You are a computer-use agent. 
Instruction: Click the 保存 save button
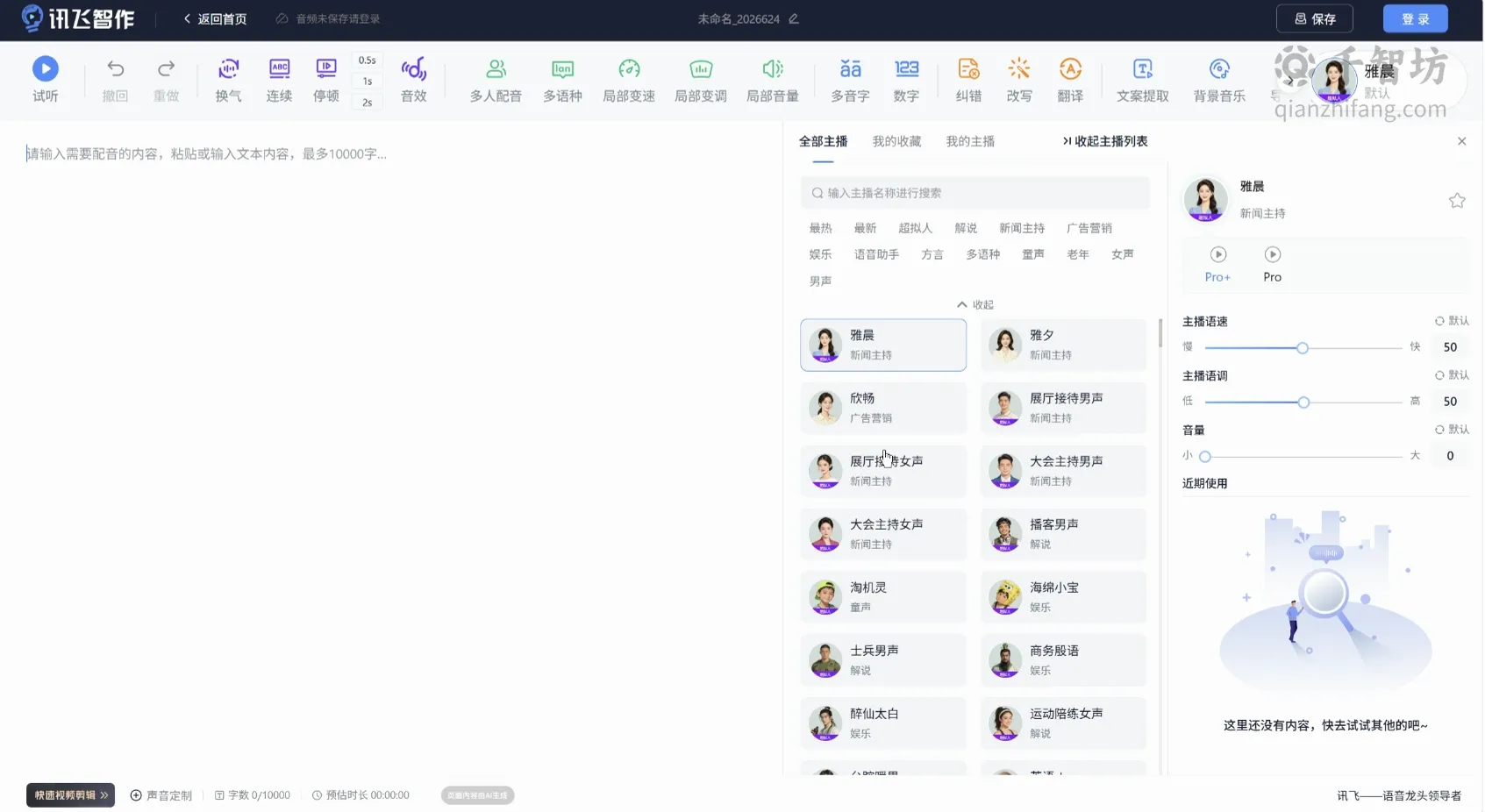tap(1314, 18)
